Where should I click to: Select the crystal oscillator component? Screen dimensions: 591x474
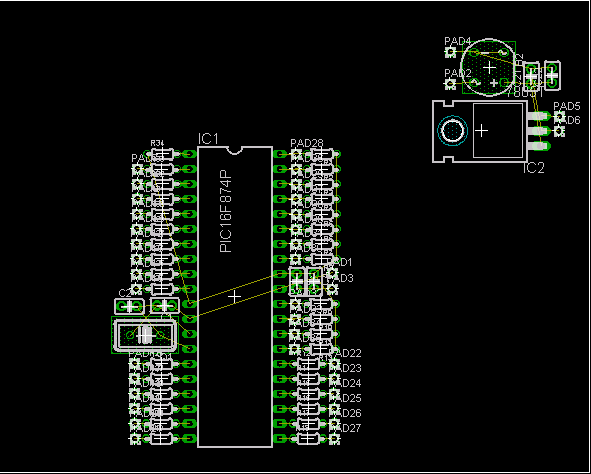pyautogui.click(x=145, y=335)
